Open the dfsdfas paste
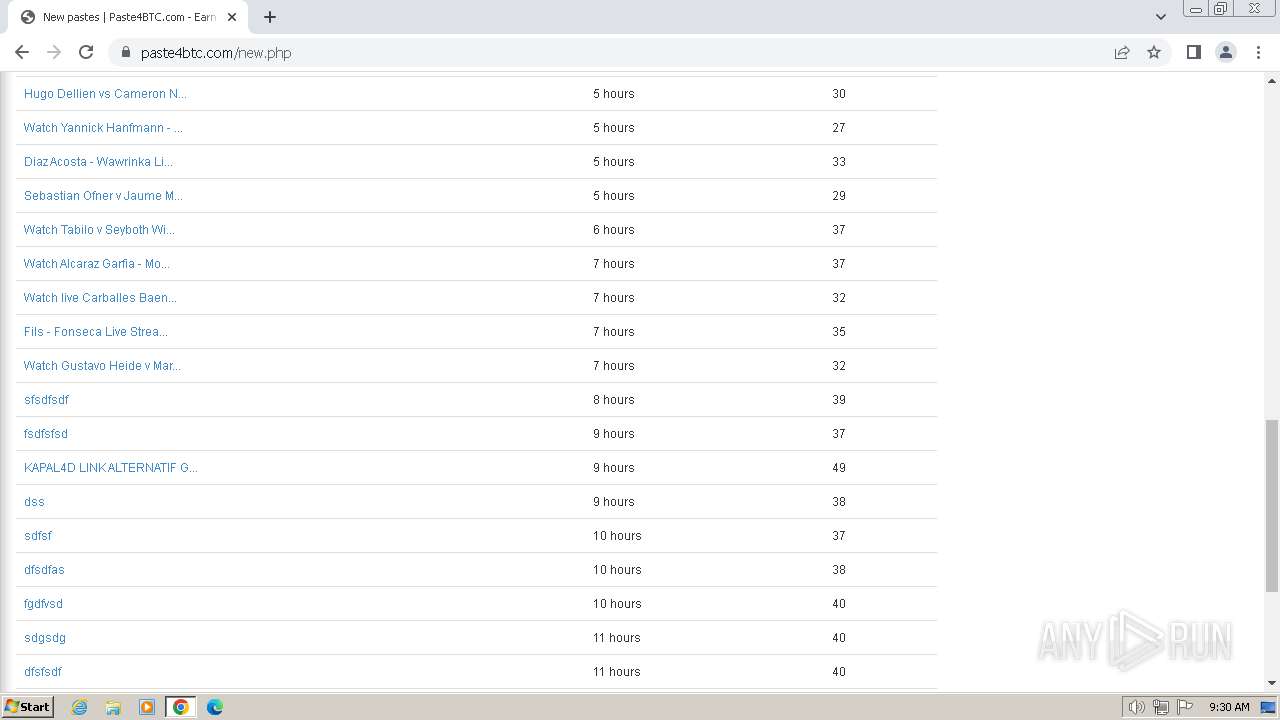This screenshot has width=1280, height=720. [x=44, y=570]
